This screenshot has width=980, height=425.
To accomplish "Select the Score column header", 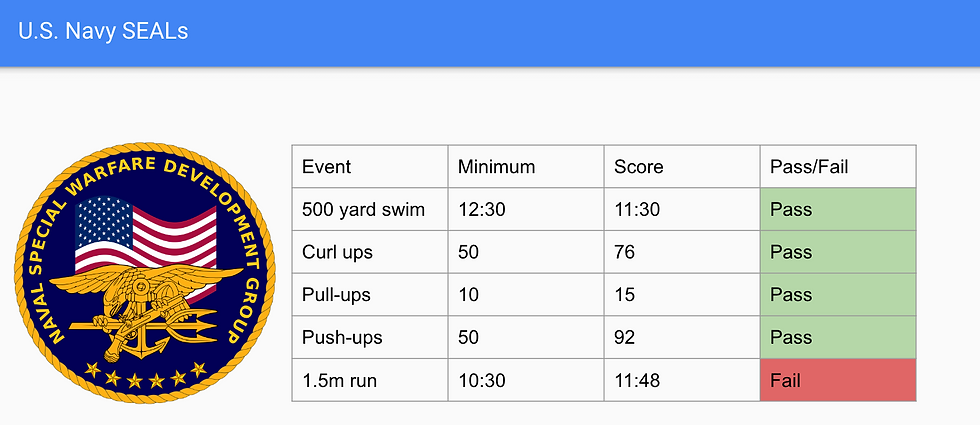I will coord(682,166).
